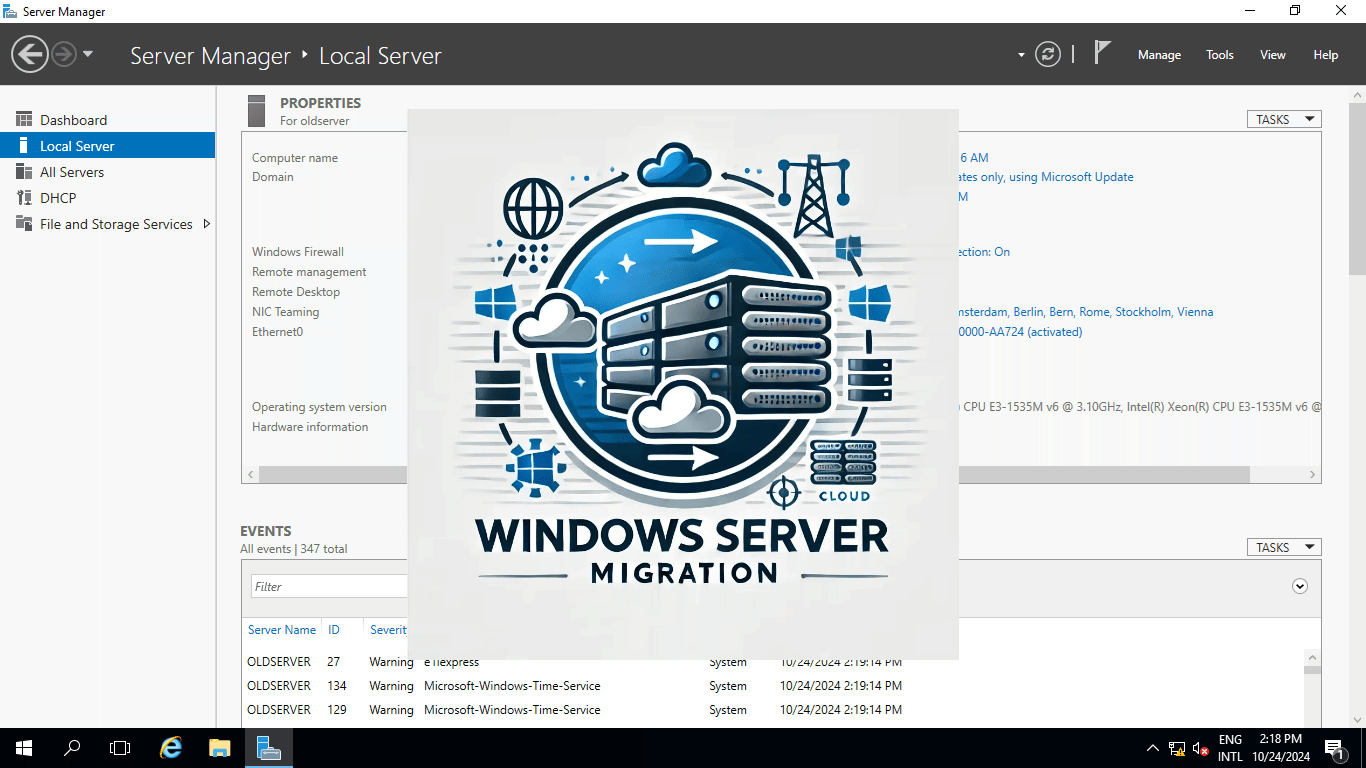The width and height of the screenshot is (1366, 768).
Task: Open the Windows Start menu
Action: coord(24,748)
